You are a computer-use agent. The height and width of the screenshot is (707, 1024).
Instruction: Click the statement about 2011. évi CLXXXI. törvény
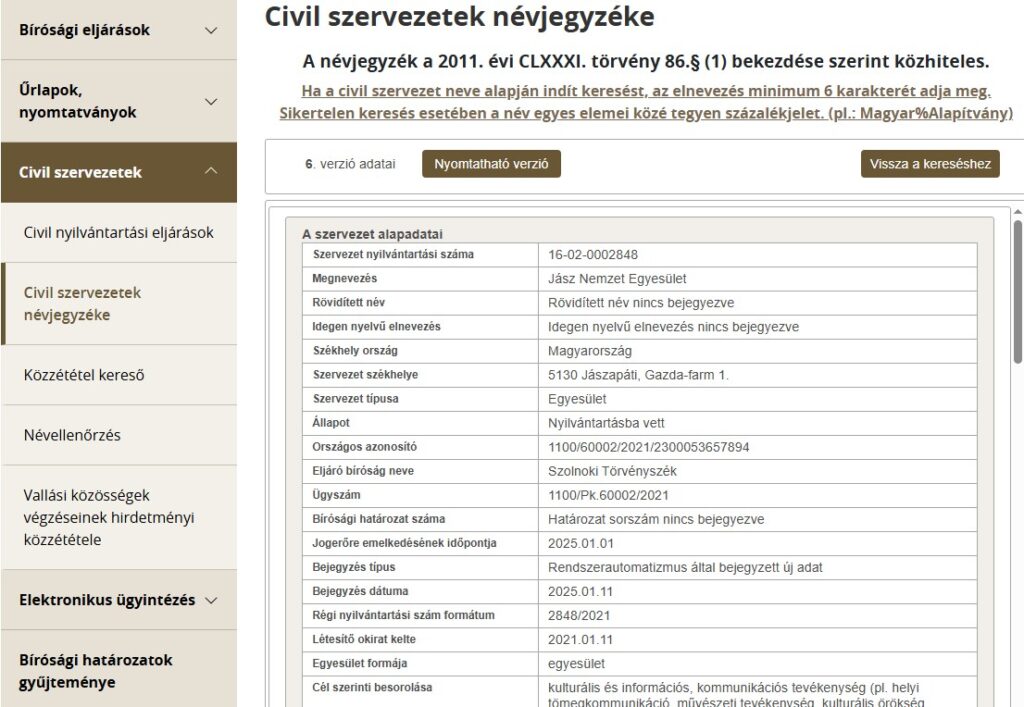[x=646, y=61]
